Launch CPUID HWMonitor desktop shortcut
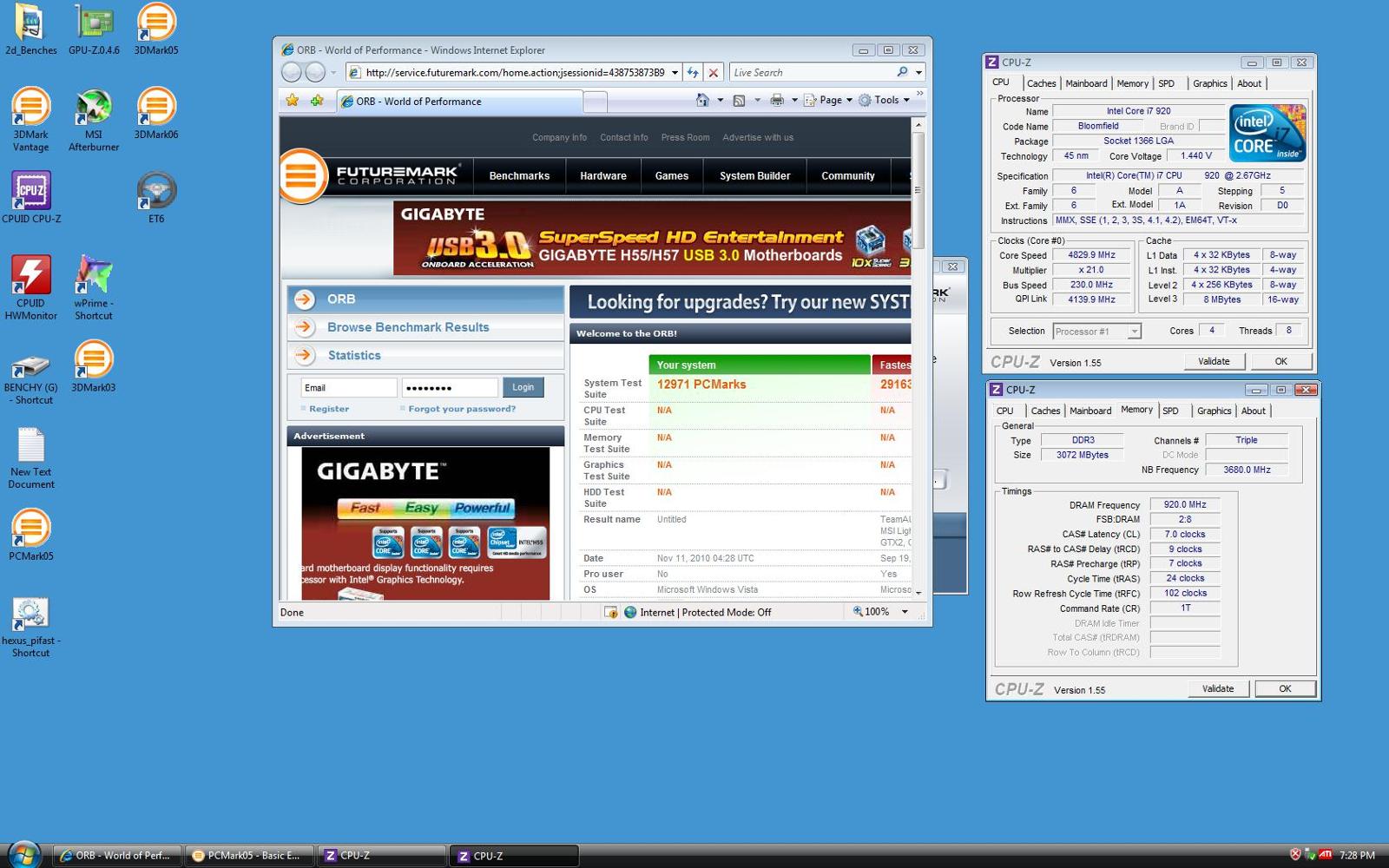Screen dimensions: 1389x868 (30, 287)
